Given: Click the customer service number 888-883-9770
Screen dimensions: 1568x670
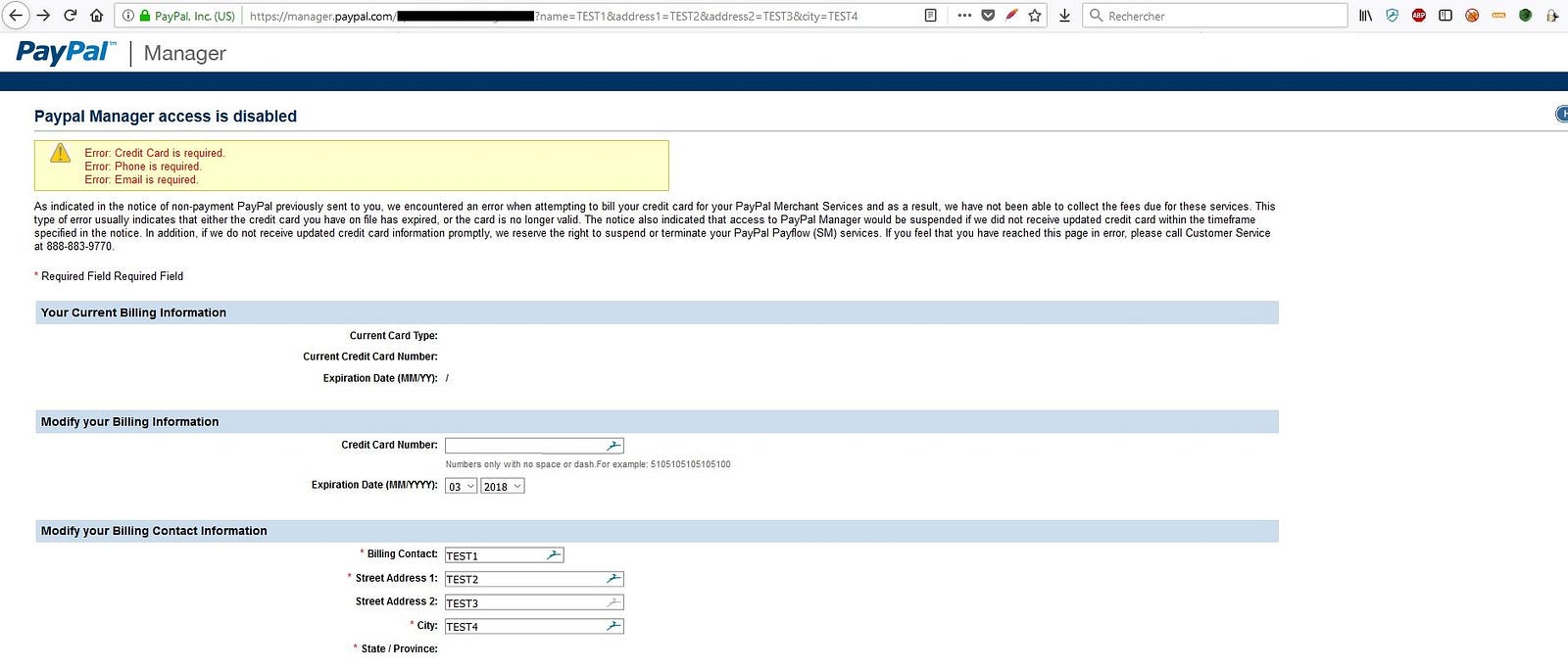Looking at the screenshot, I should pyautogui.click(x=79, y=246).
